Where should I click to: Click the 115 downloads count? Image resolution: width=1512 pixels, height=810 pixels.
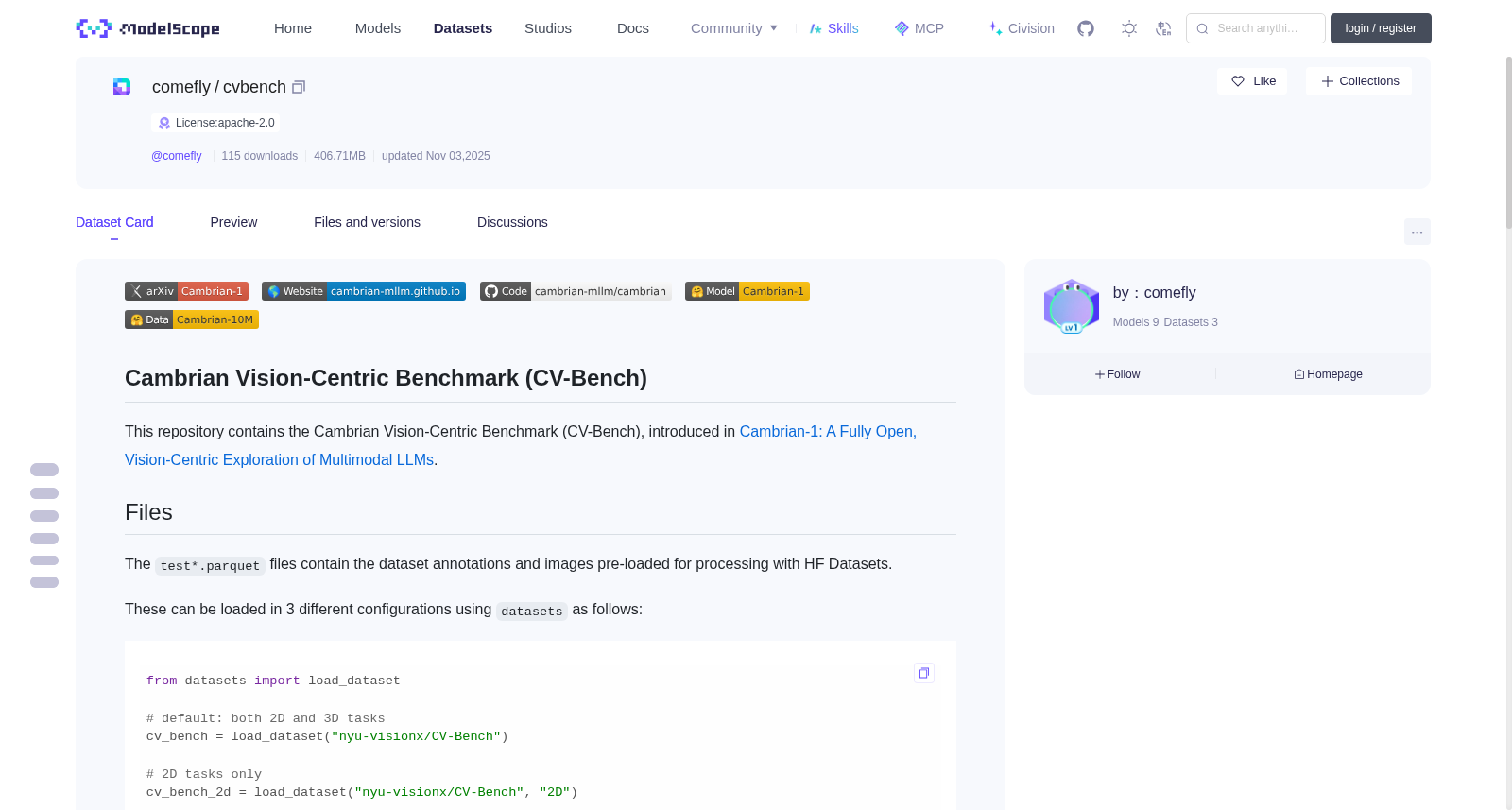point(260,156)
